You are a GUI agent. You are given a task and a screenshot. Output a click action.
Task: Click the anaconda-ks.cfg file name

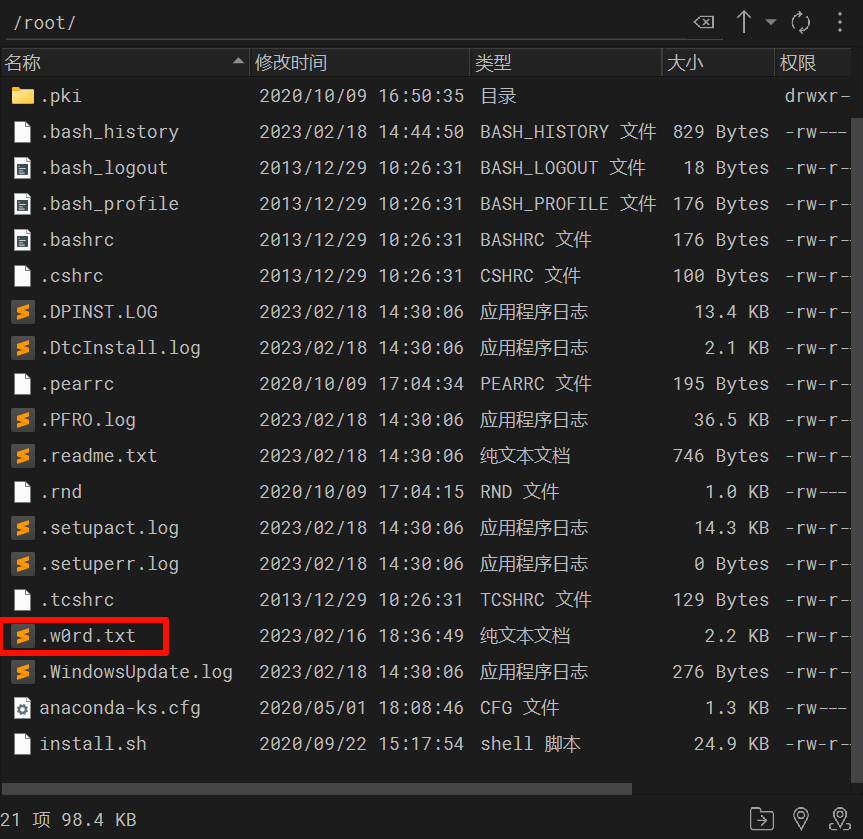(120, 708)
